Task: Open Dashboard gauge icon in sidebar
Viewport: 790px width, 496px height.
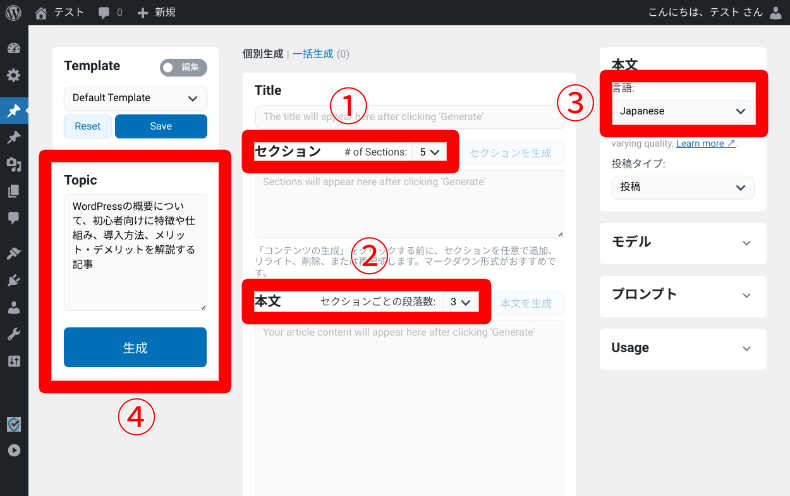Action: 14,48
